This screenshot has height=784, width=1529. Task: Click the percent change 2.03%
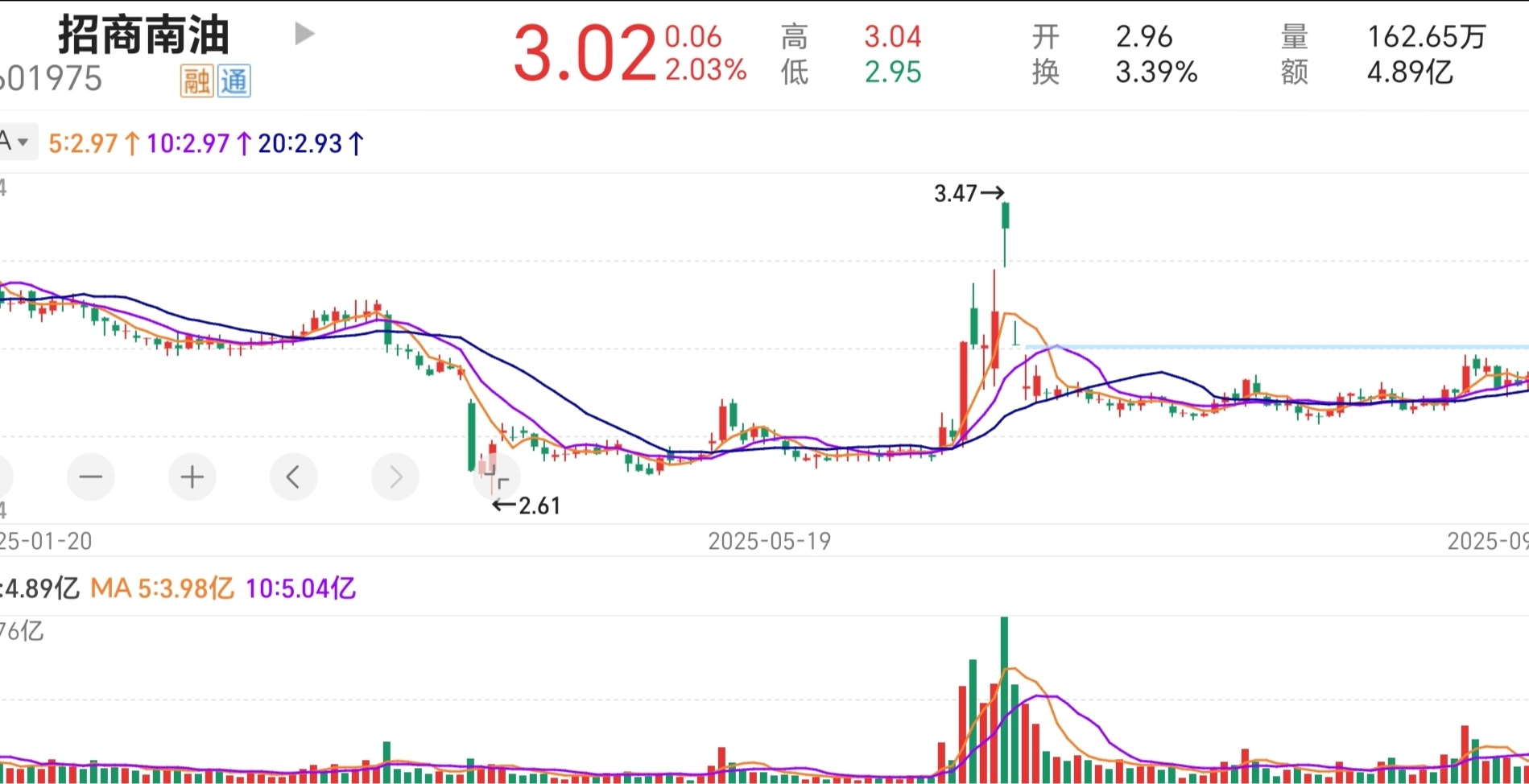pyautogui.click(x=706, y=70)
